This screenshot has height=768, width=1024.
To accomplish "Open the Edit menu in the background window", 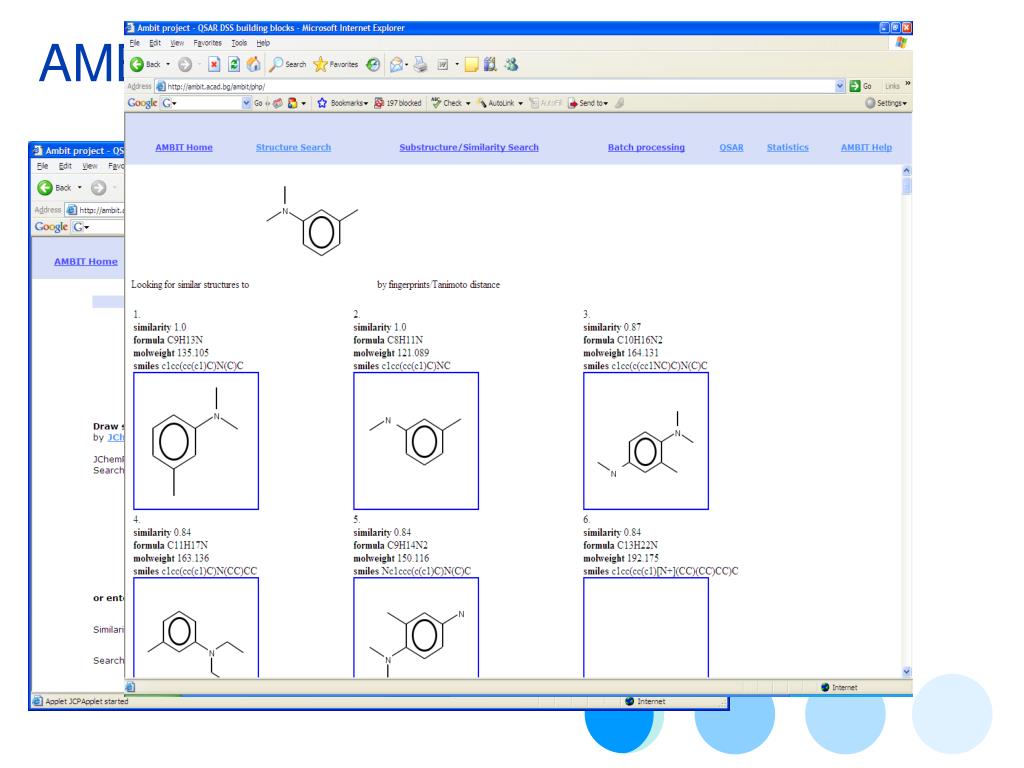I will 65,166.
